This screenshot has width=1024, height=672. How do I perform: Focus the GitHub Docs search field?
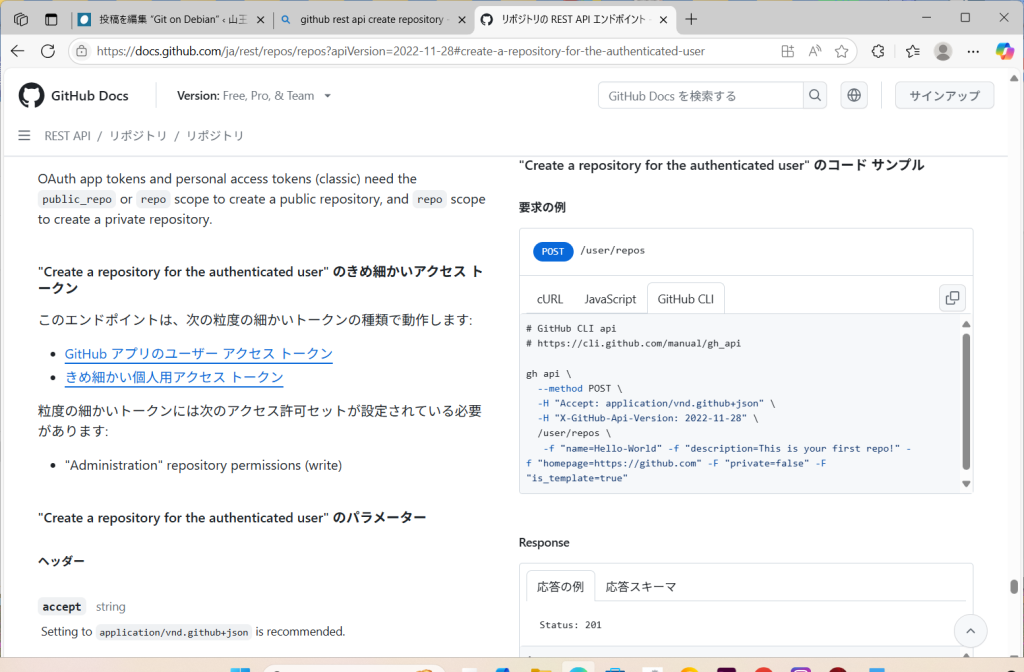pos(700,95)
